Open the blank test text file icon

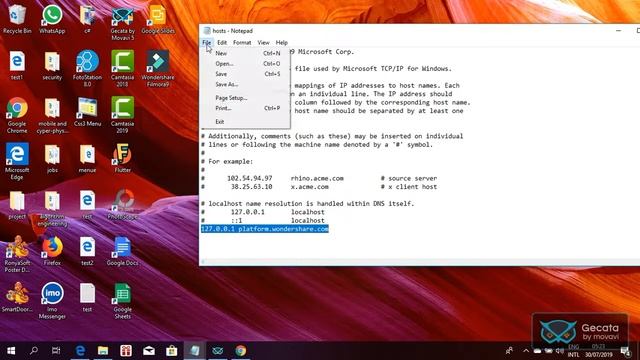[87, 298]
